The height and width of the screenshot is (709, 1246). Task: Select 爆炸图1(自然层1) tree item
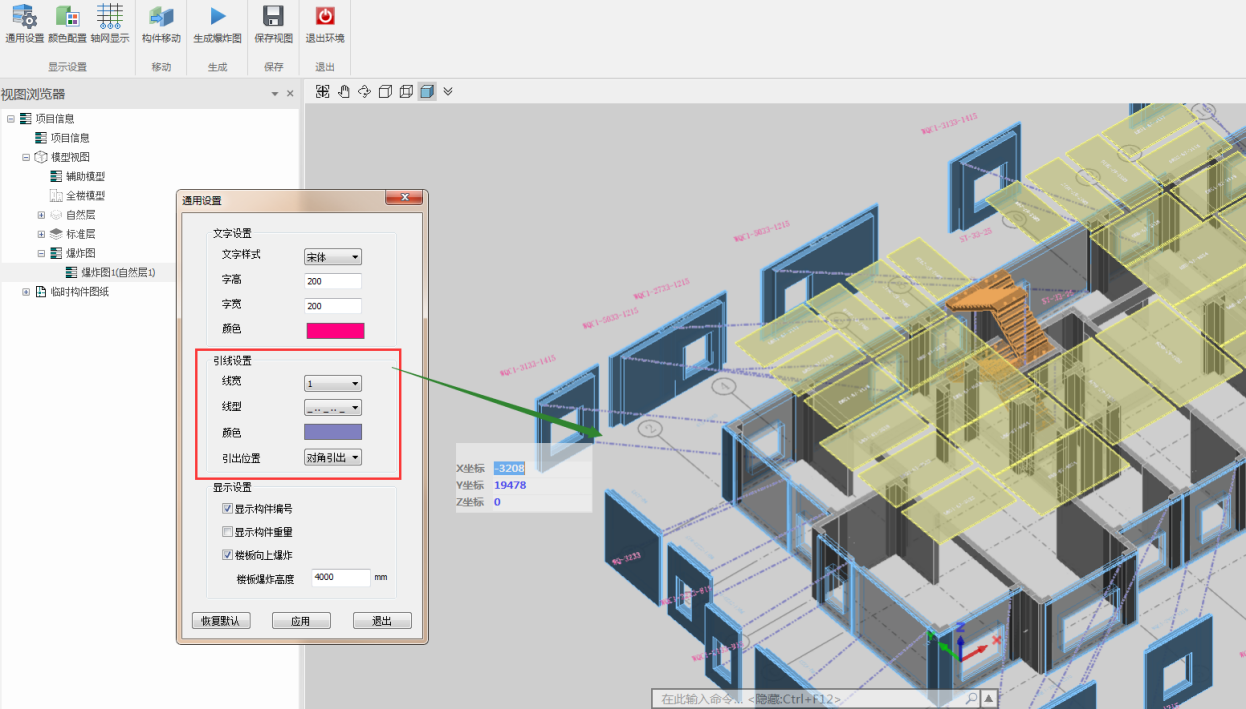click(x=118, y=272)
